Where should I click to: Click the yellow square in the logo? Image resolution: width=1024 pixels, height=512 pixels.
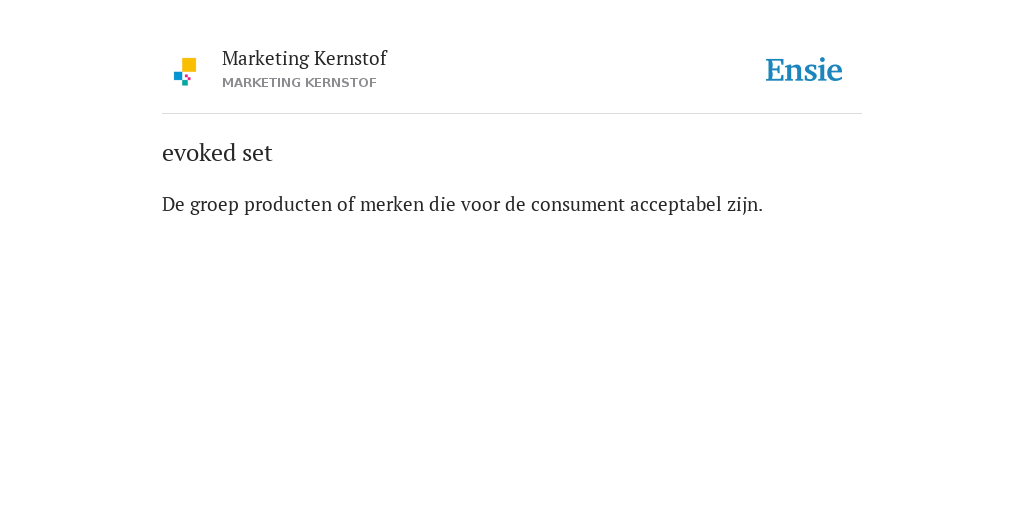[189, 65]
